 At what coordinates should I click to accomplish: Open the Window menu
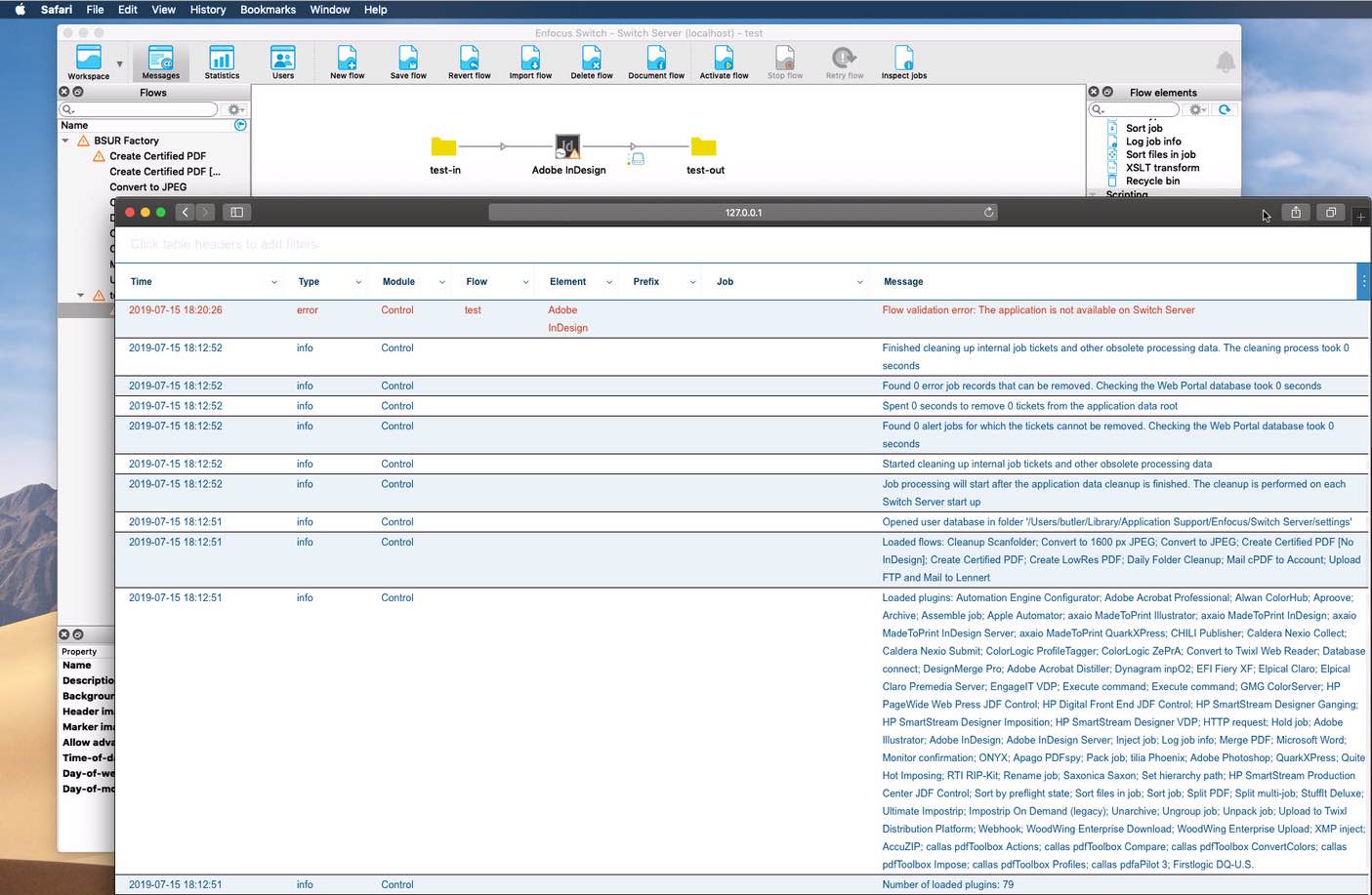(330, 10)
